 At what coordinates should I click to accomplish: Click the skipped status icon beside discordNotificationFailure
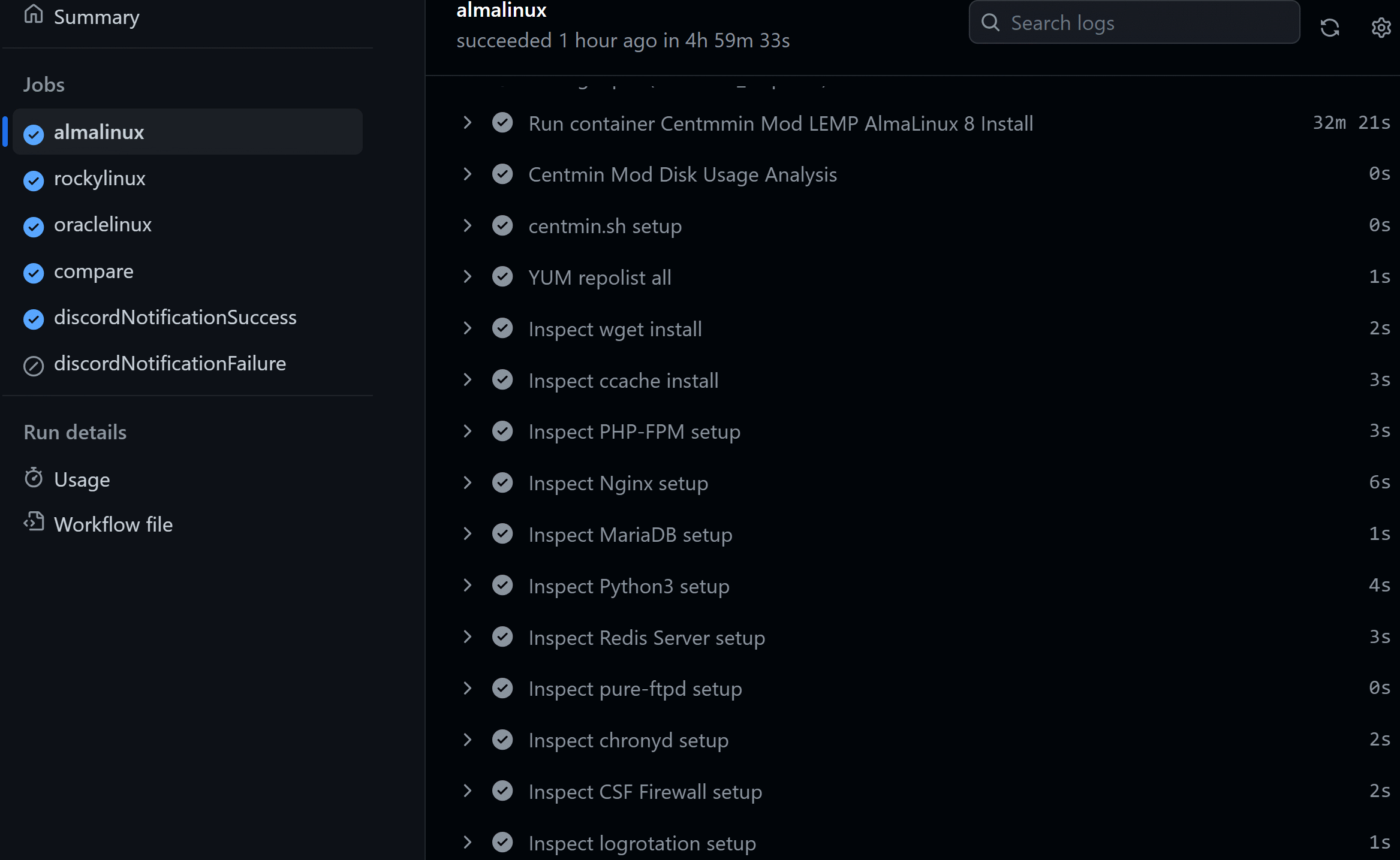tap(34, 365)
